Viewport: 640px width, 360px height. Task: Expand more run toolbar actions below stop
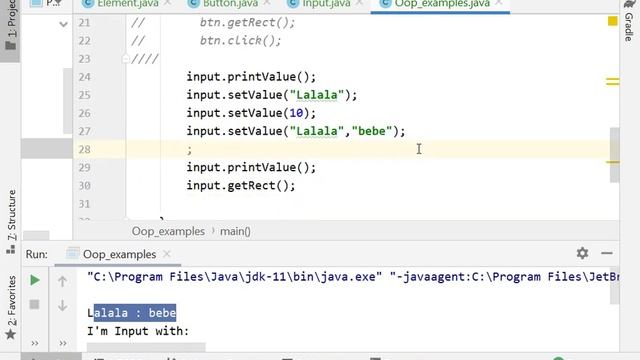tap(35, 343)
